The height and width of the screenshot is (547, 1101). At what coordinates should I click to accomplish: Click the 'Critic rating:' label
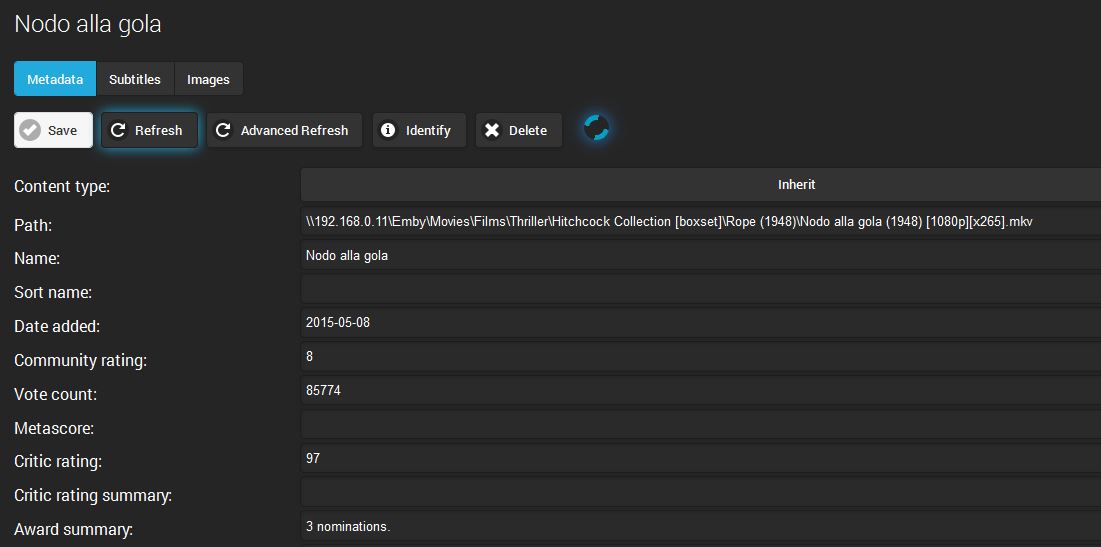pyautogui.click(x=58, y=462)
